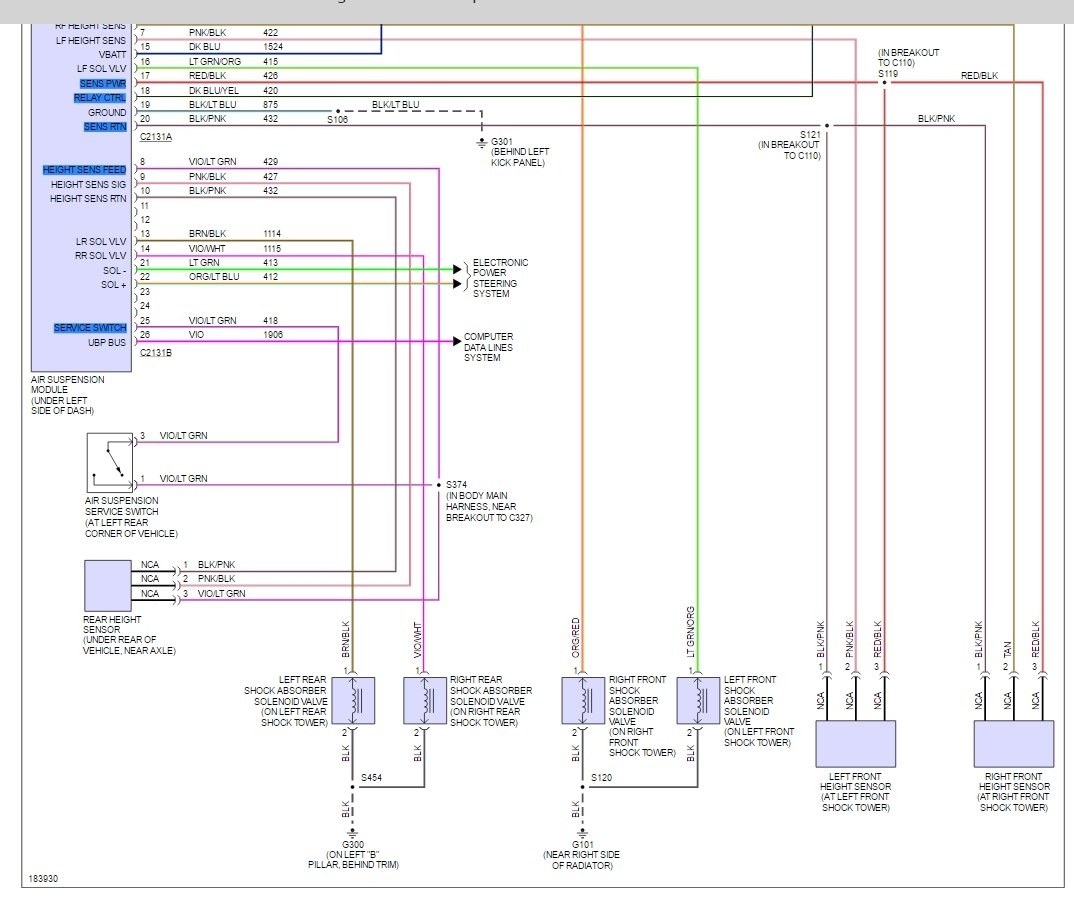Click the left front shock absorber solenoid symbol
The height and width of the screenshot is (900, 1074).
click(698, 700)
